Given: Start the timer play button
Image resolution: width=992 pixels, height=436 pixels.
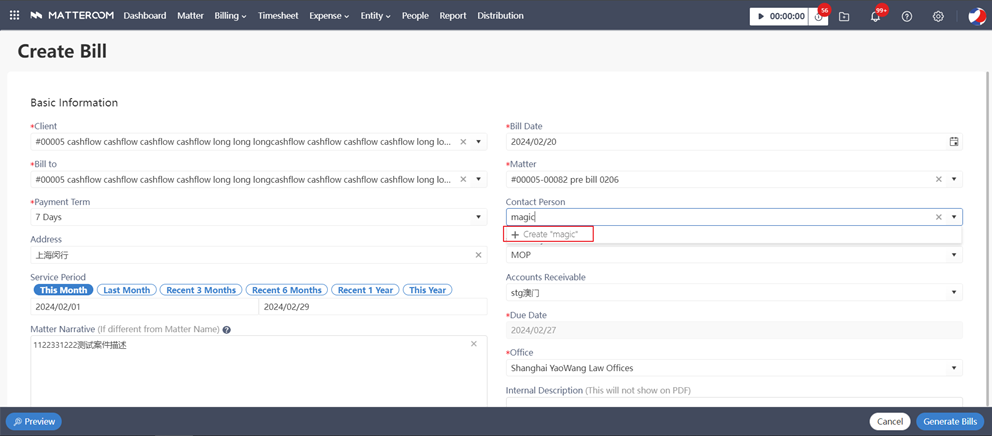Looking at the screenshot, I should point(761,16).
